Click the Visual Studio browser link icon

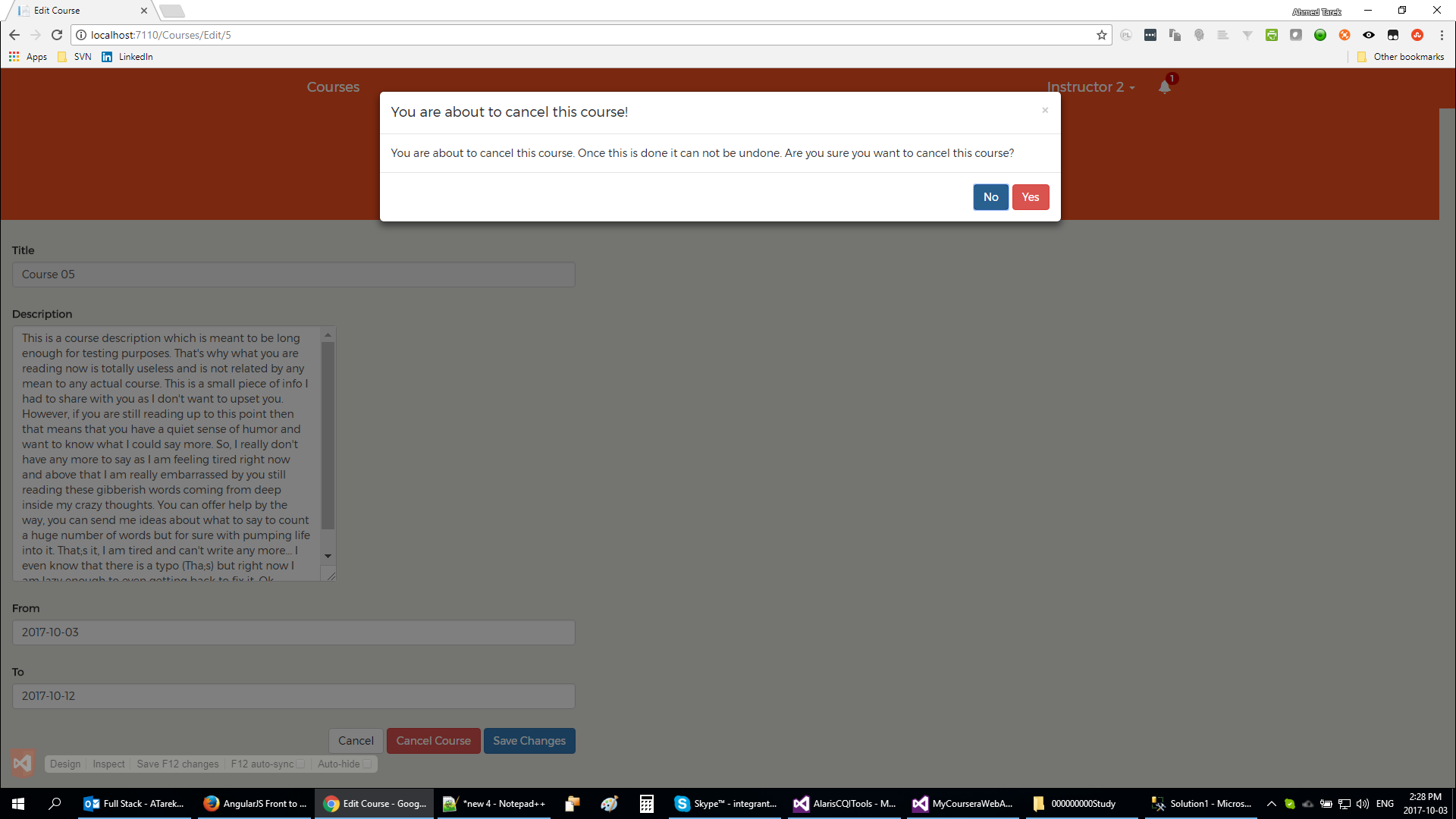point(23,764)
